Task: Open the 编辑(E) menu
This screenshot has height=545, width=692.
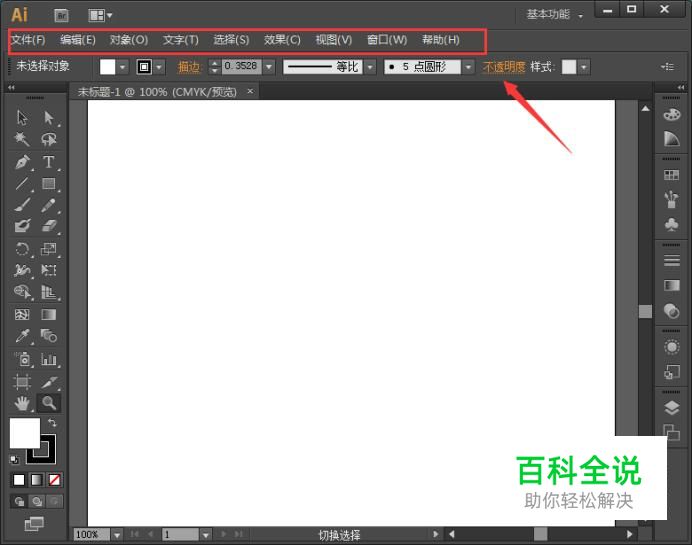Action: [78, 40]
